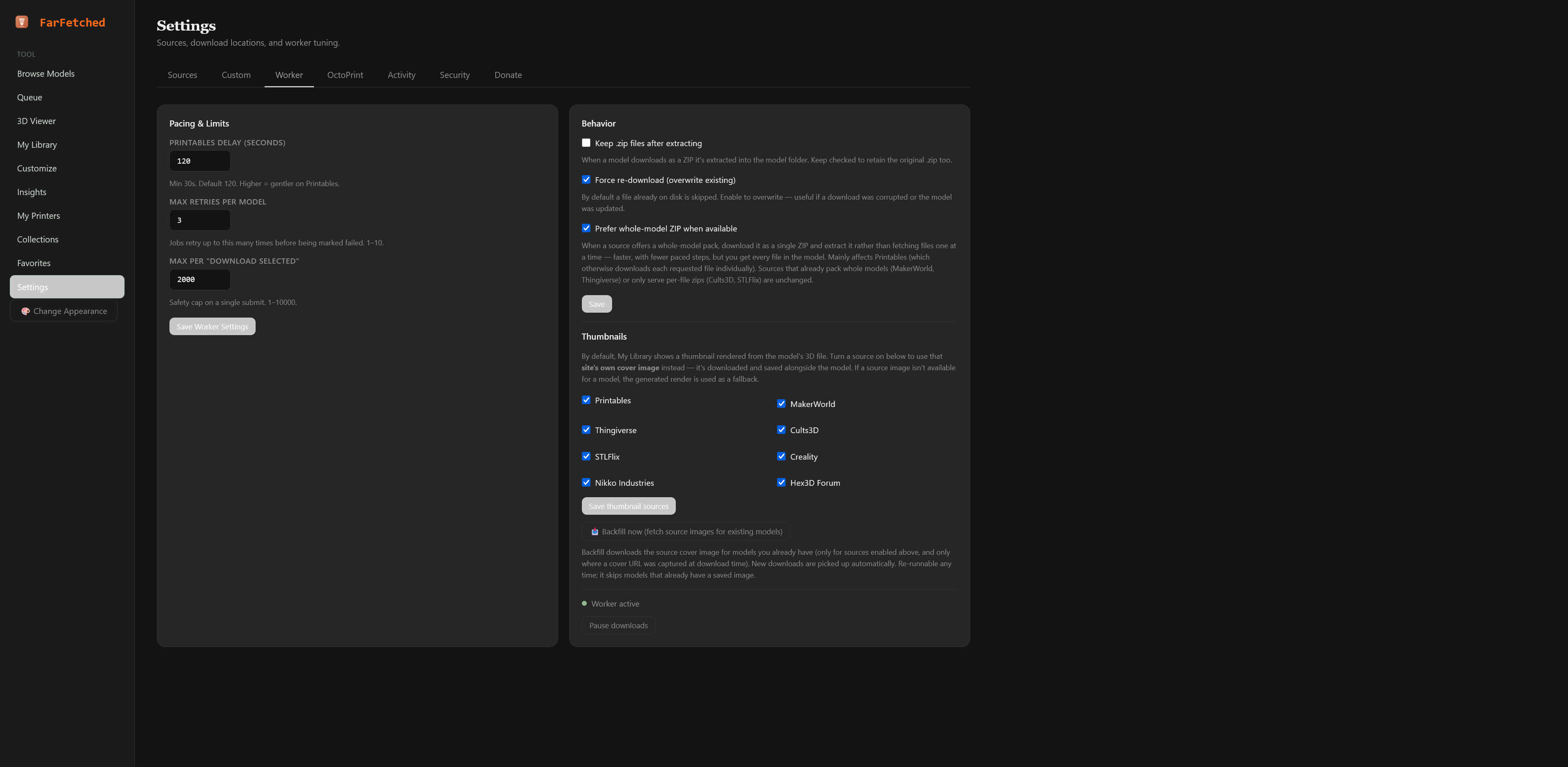Click the palette icon in Change Appearance
1568x767 pixels.
click(26, 311)
